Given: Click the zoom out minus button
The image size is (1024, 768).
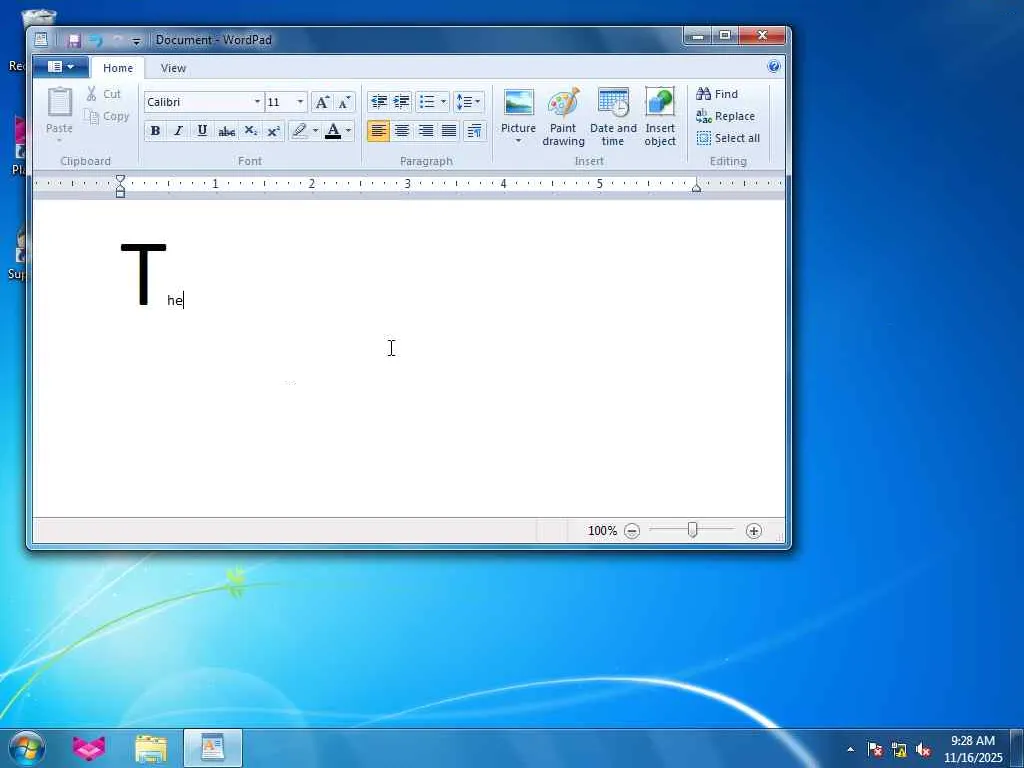Looking at the screenshot, I should [632, 531].
